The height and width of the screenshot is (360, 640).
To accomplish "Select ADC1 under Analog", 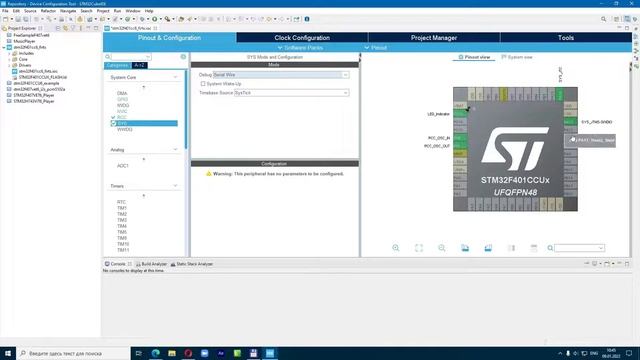I will point(123,166).
